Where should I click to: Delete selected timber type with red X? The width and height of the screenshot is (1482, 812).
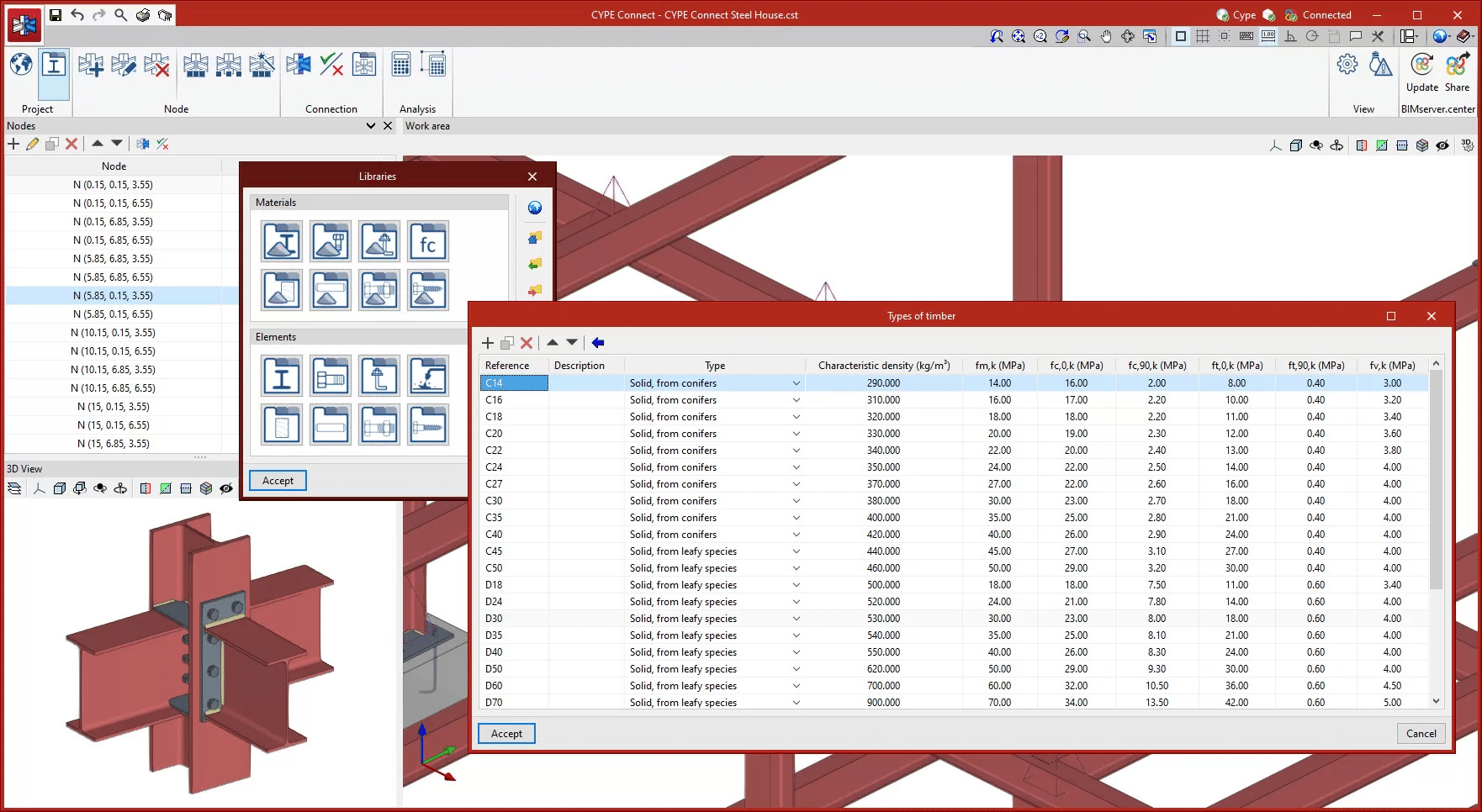[x=527, y=343]
